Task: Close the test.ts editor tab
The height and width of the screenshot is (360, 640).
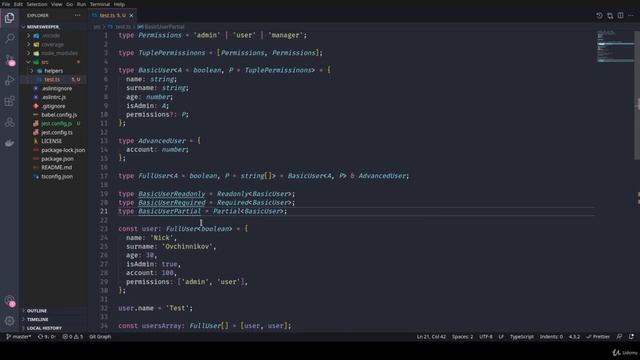Action: click(x=131, y=16)
